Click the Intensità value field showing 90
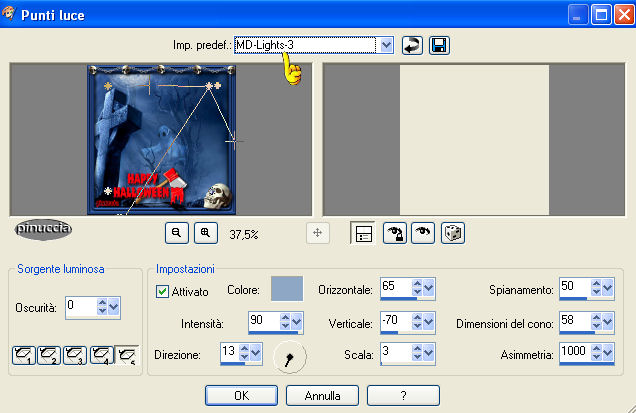 pos(264,321)
